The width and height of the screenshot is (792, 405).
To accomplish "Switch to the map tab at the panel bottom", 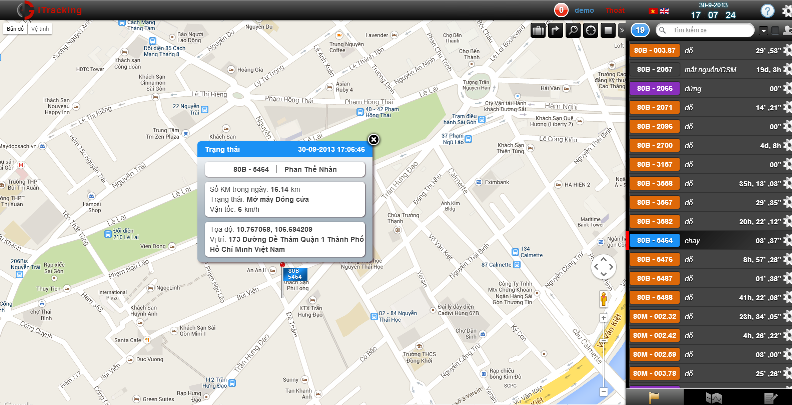I will 713,397.
